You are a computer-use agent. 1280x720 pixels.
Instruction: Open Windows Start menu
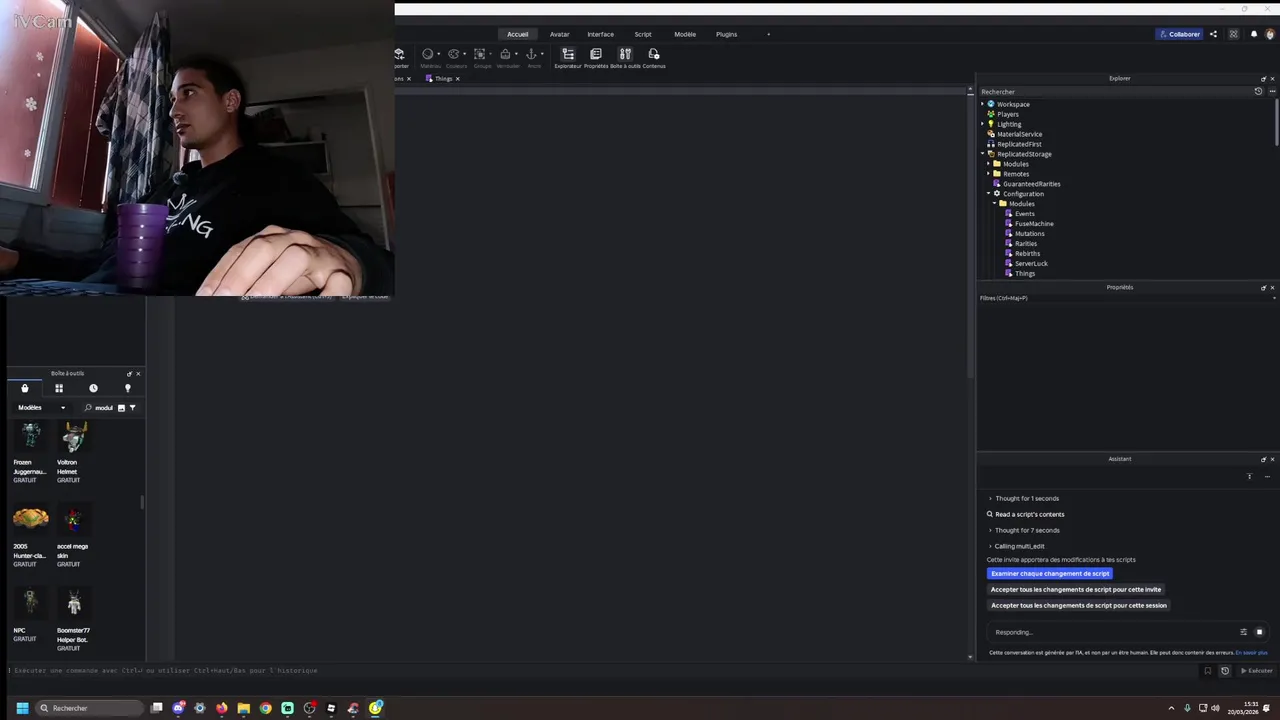22,708
